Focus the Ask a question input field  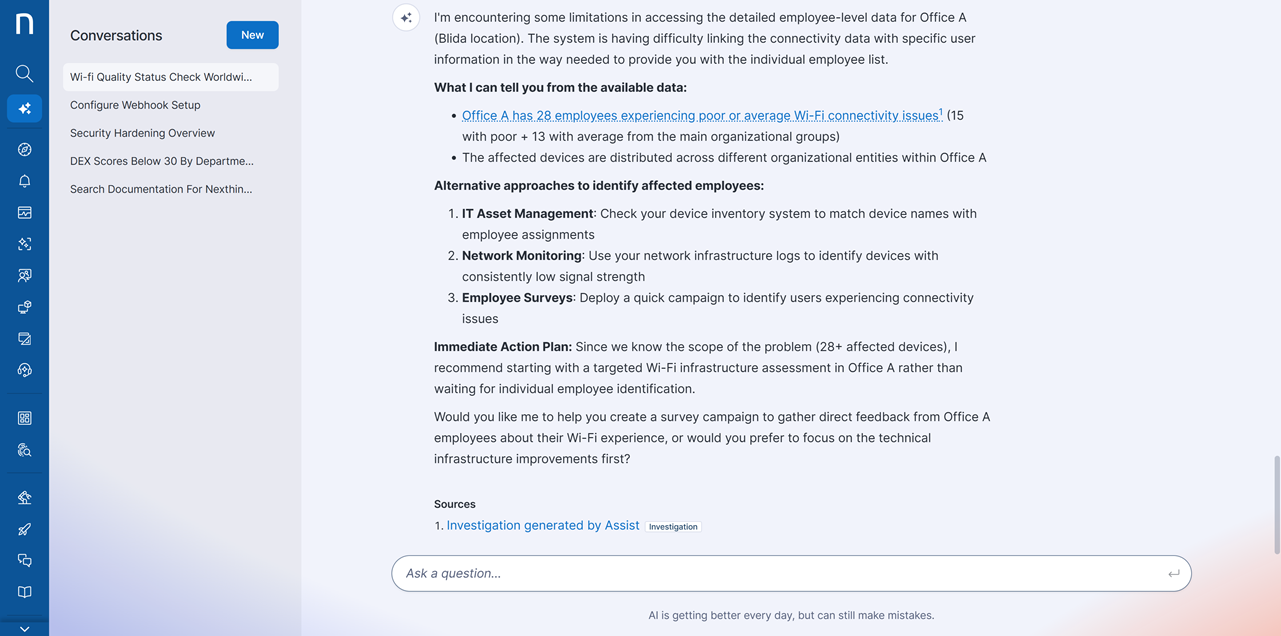point(780,573)
